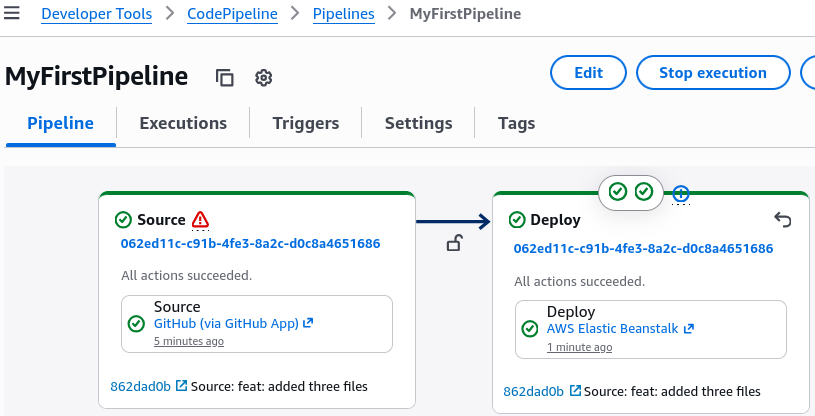The width and height of the screenshot is (815, 416).
Task: Click the first green check in Deploy condition pill
Action: point(617,192)
